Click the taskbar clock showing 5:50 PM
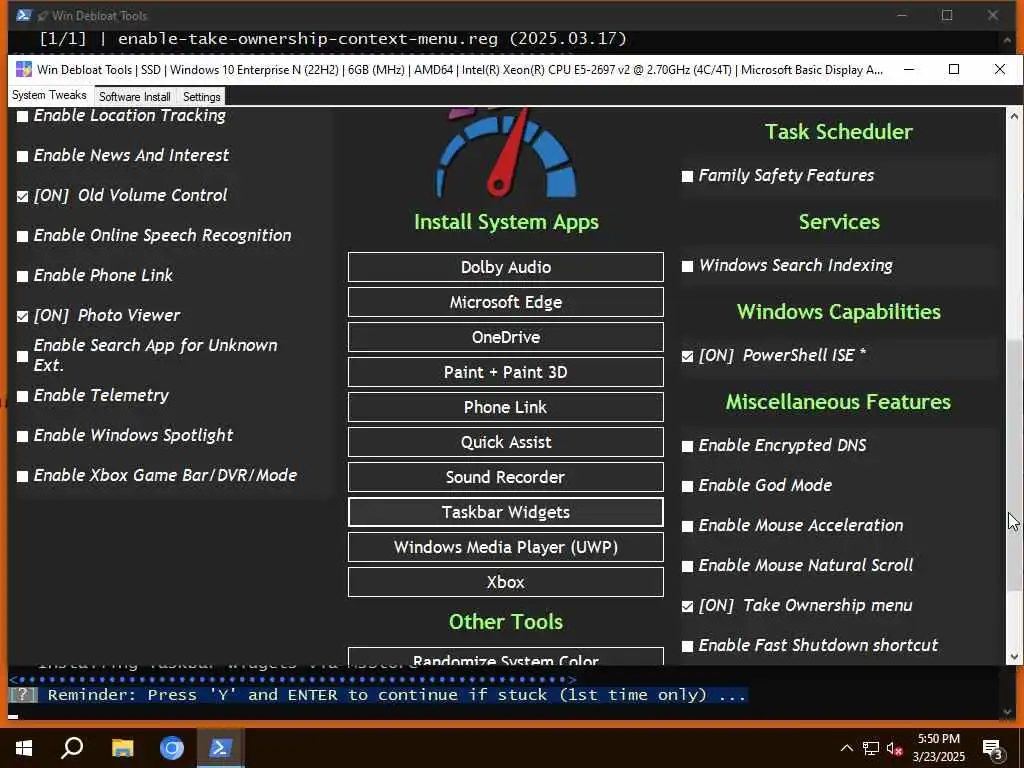The width and height of the screenshot is (1024, 768). tap(938, 739)
